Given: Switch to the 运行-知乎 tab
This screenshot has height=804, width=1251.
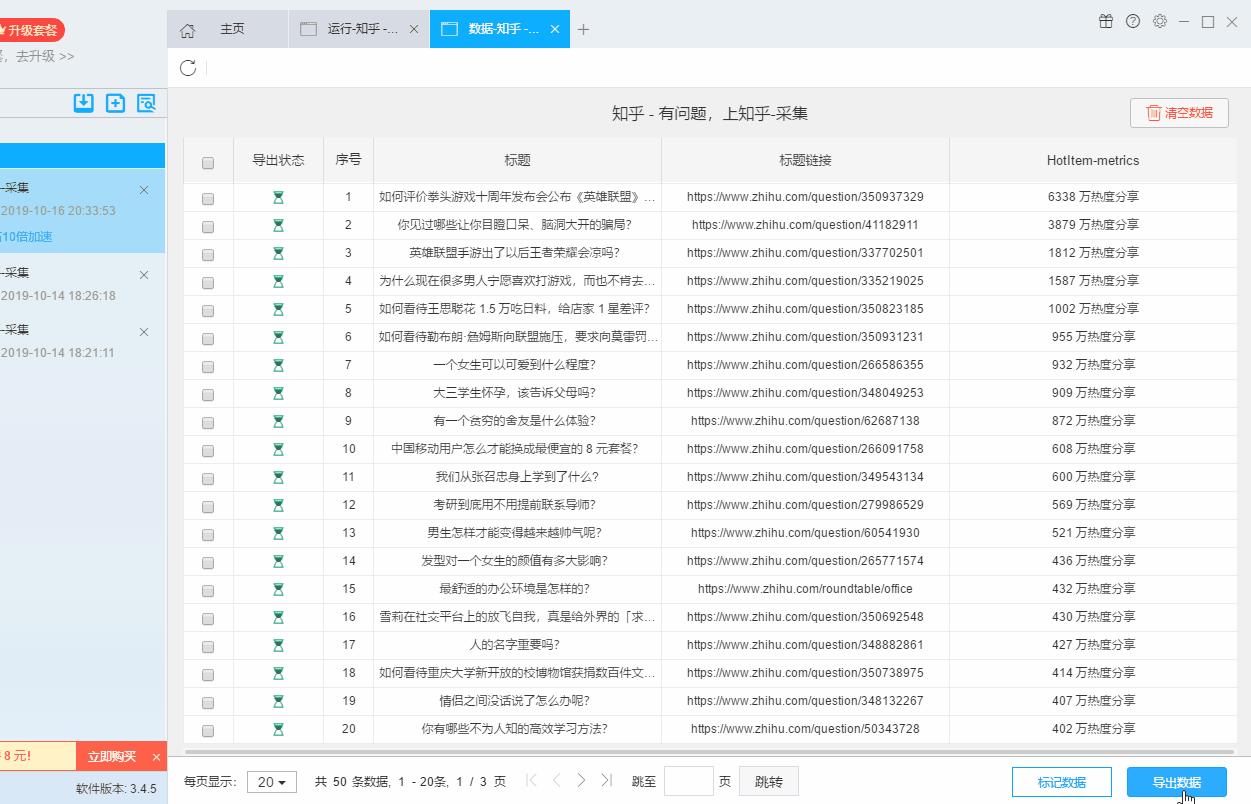Looking at the screenshot, I should point(359,30).
